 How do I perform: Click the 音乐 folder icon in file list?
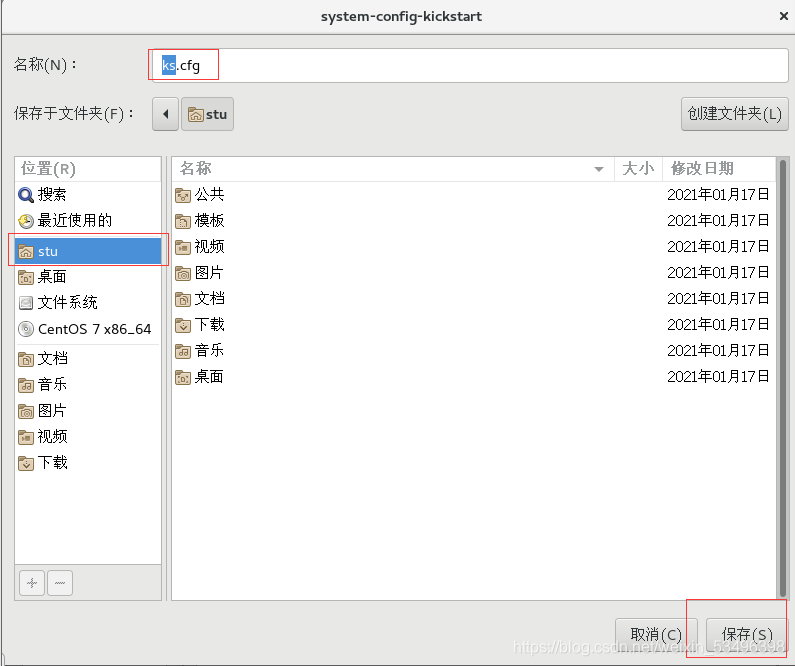[x=183, y=351]
